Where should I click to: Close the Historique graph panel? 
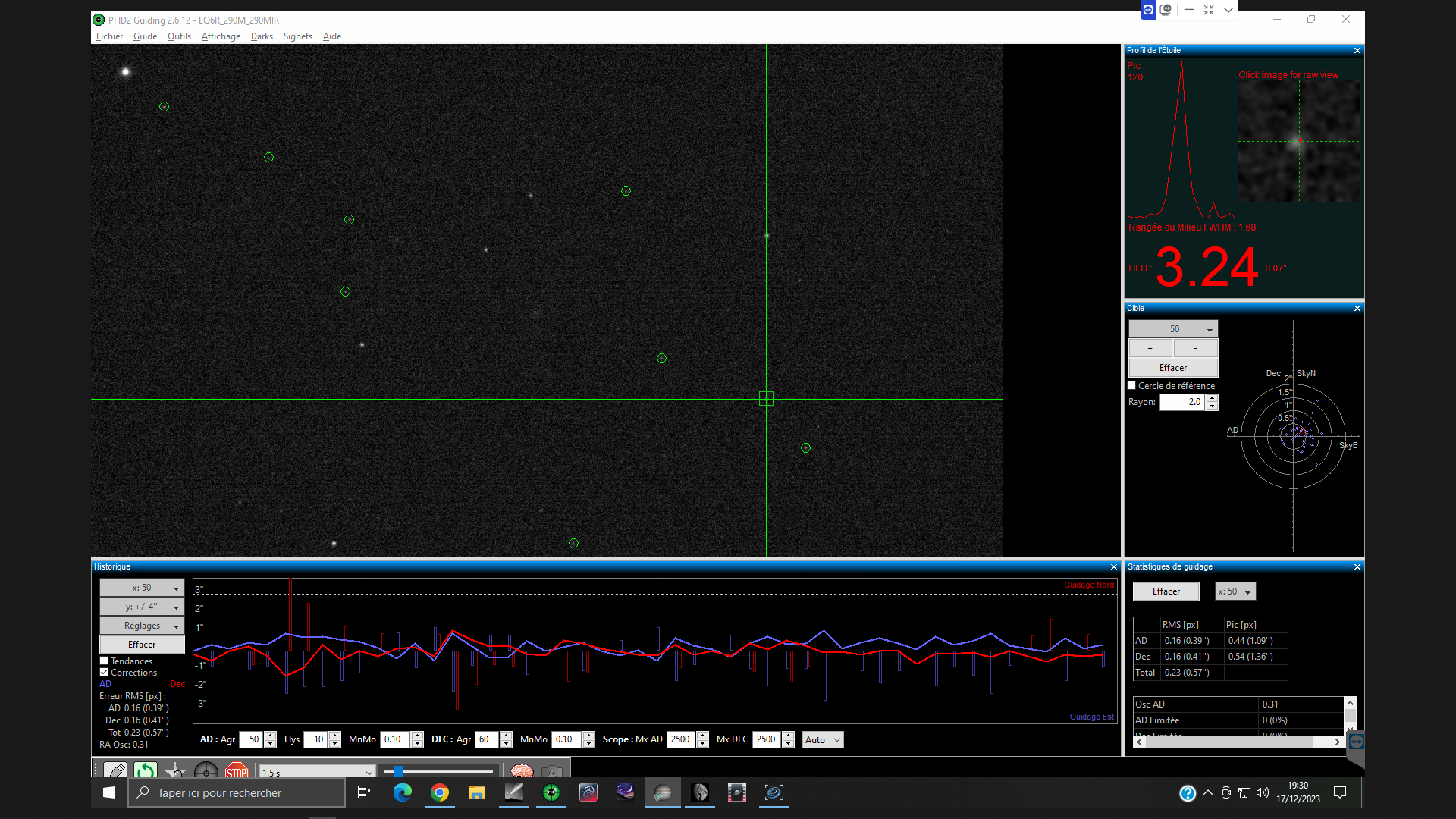click(x=1114, y=567)
